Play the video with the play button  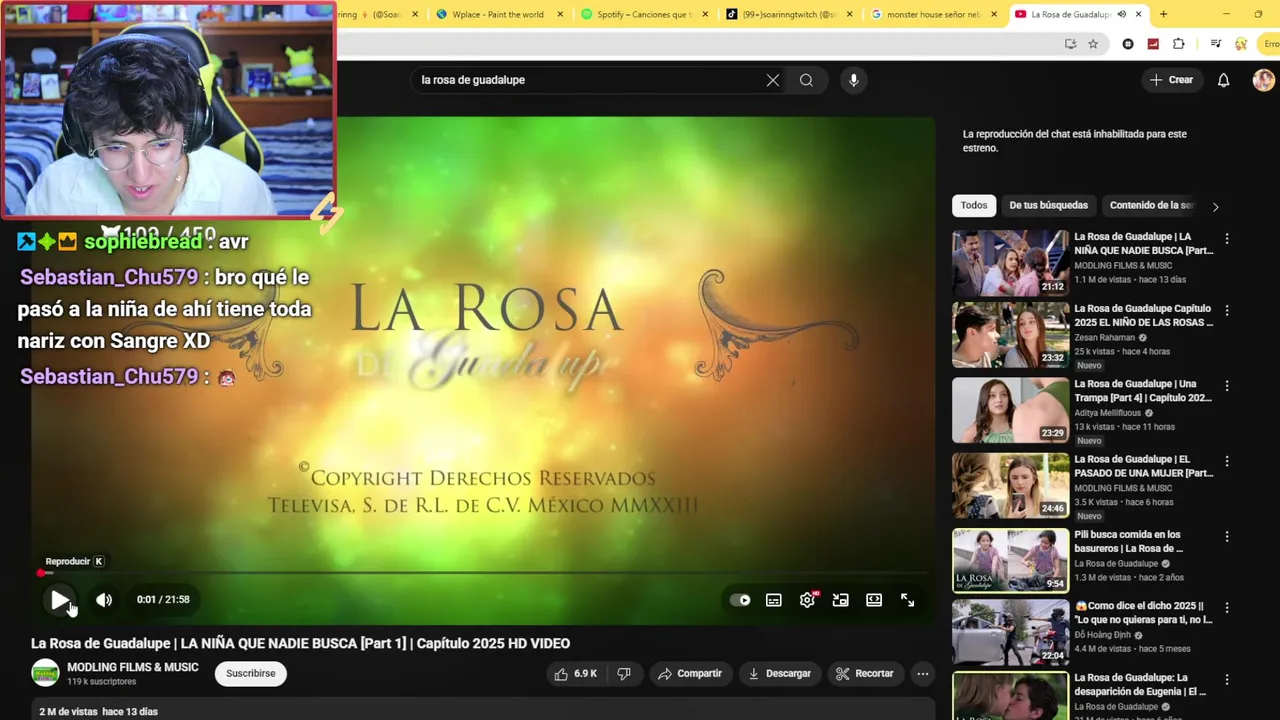pyautogui.click(x=59, y=600)
